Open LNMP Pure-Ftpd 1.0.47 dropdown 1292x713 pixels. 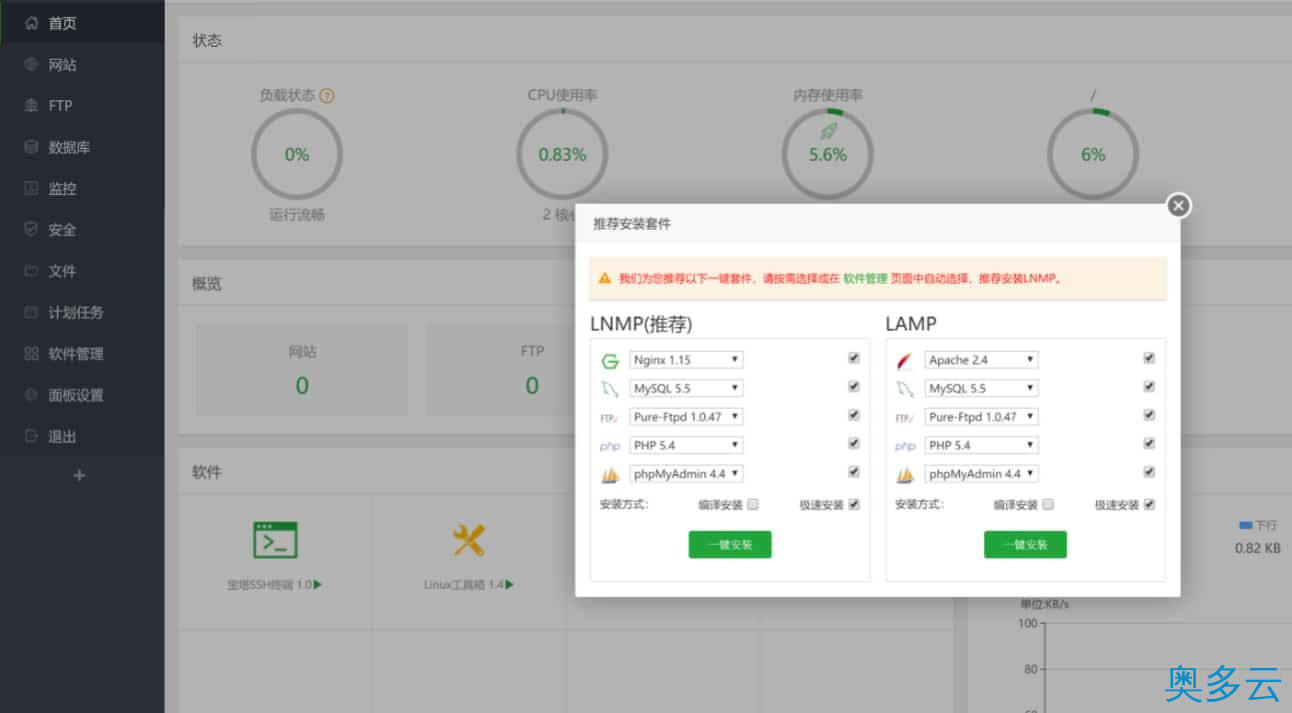click(x=686, y=417)
